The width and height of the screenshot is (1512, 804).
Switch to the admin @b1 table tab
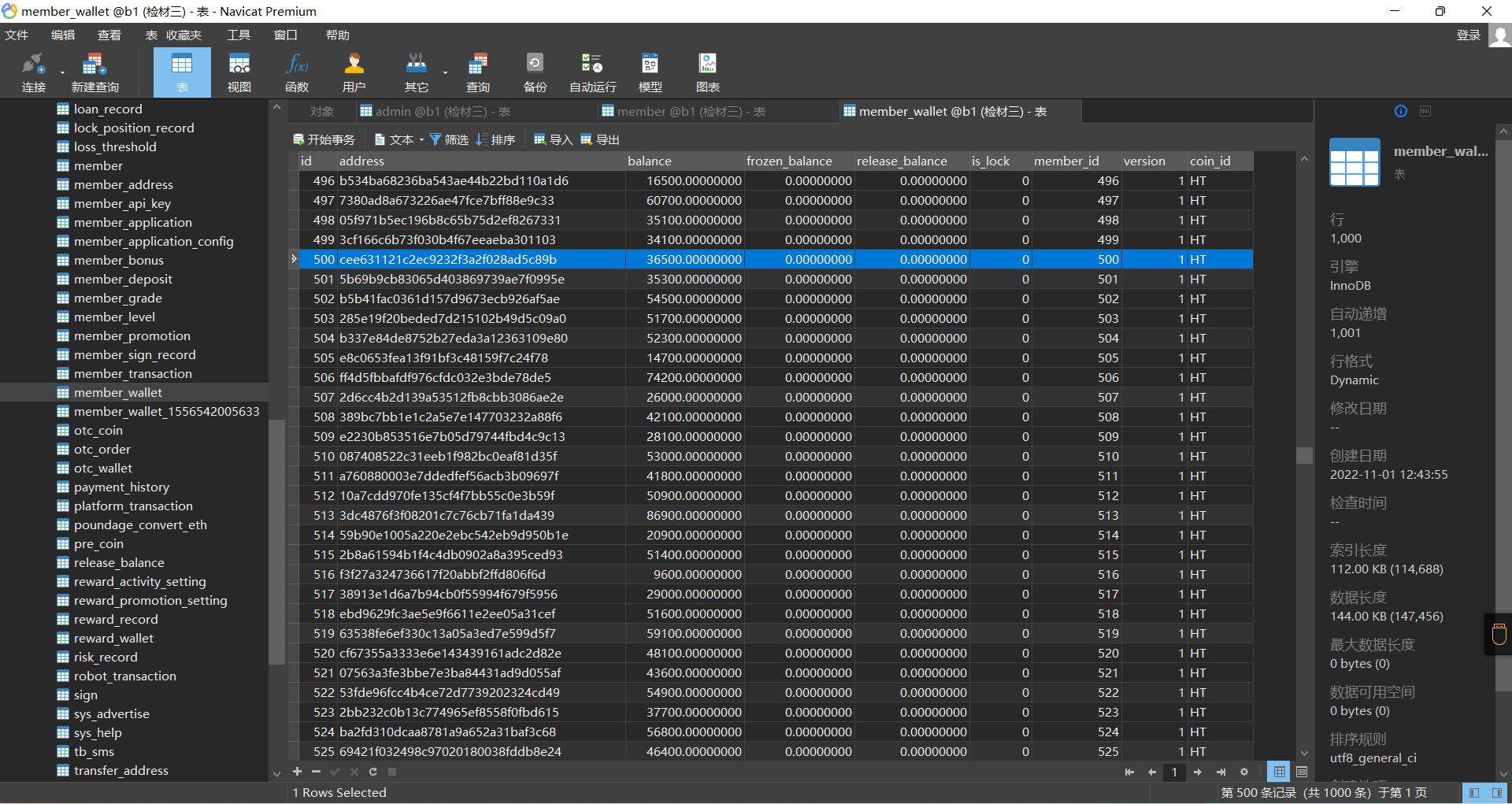click(444, 112)
